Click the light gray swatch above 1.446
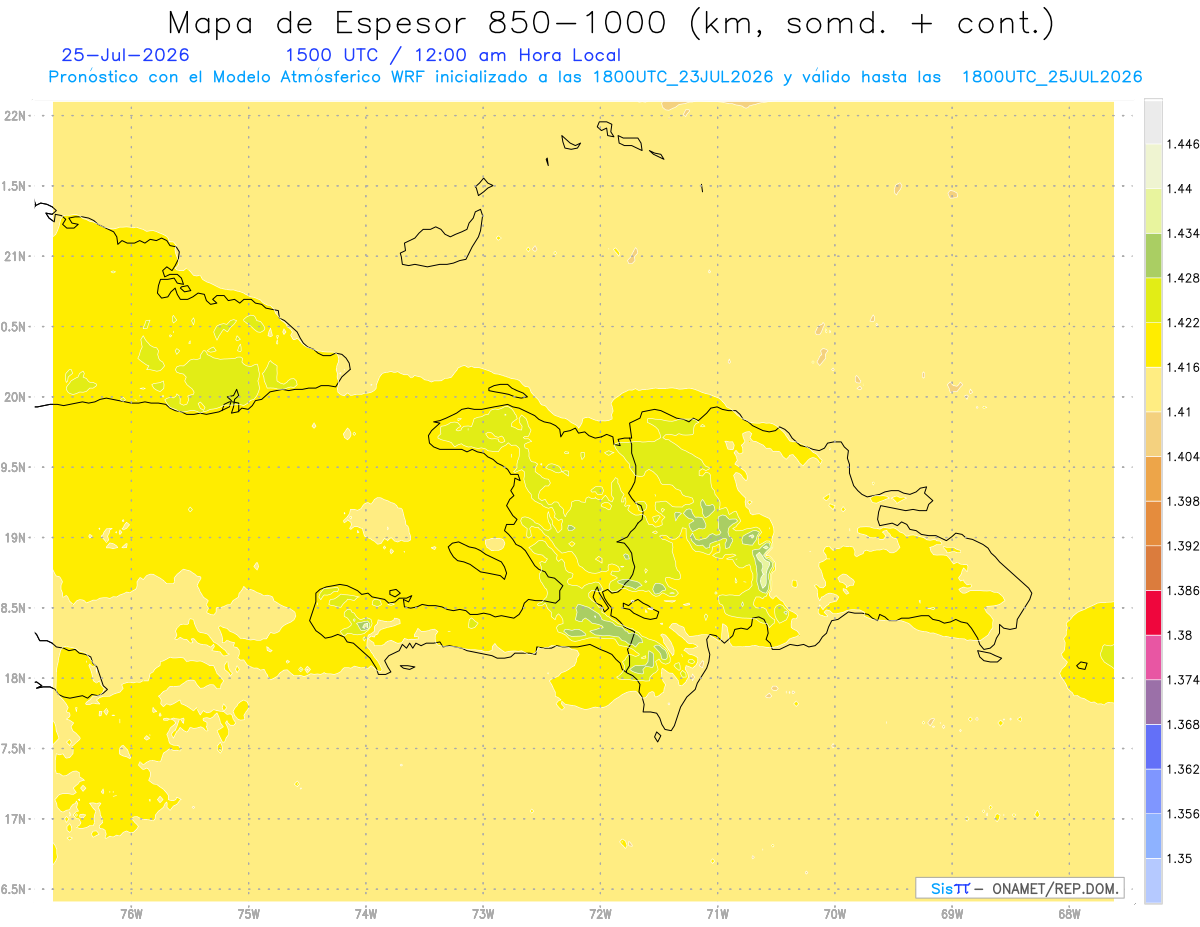 (1153, 121)
